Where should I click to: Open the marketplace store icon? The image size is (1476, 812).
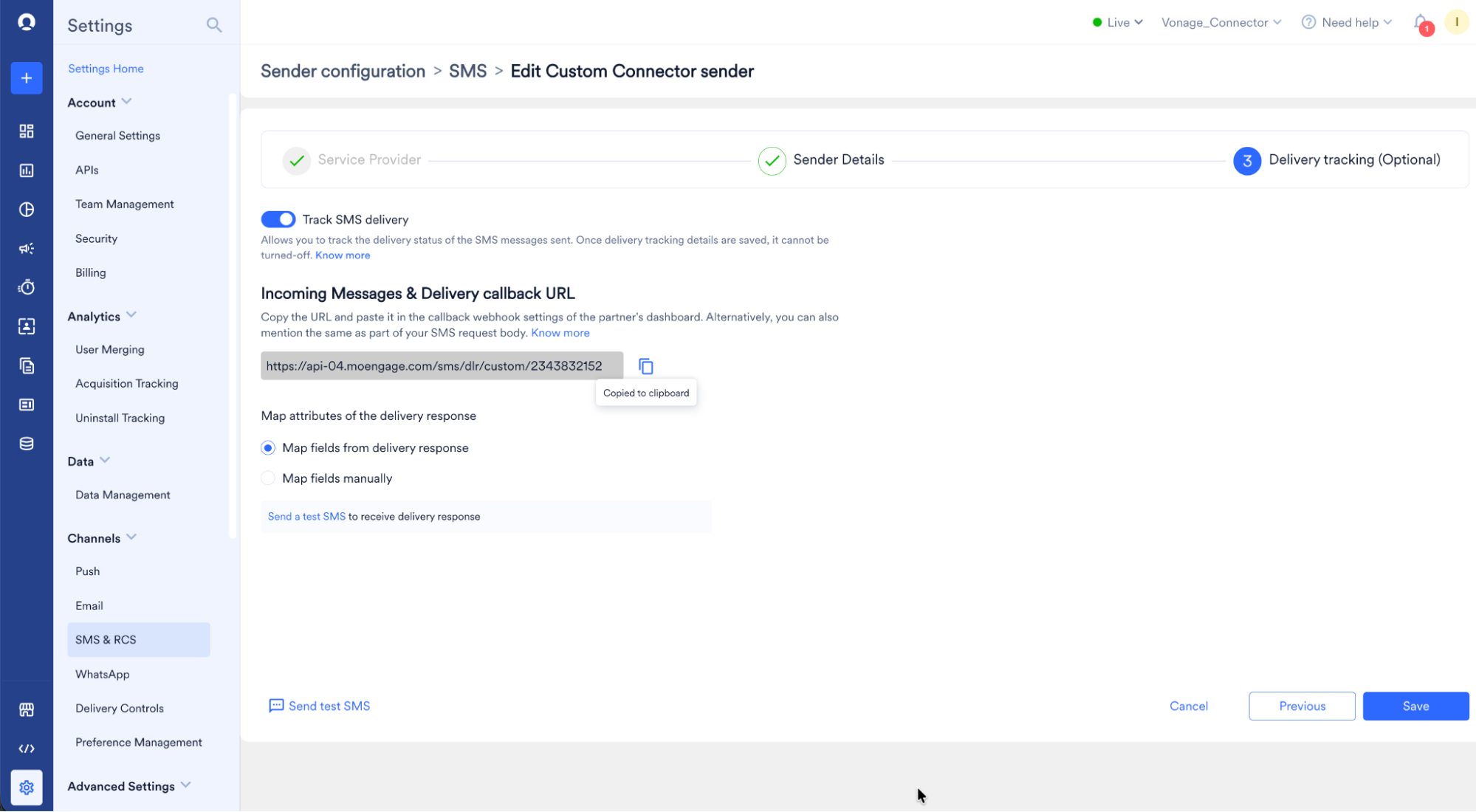27,710
